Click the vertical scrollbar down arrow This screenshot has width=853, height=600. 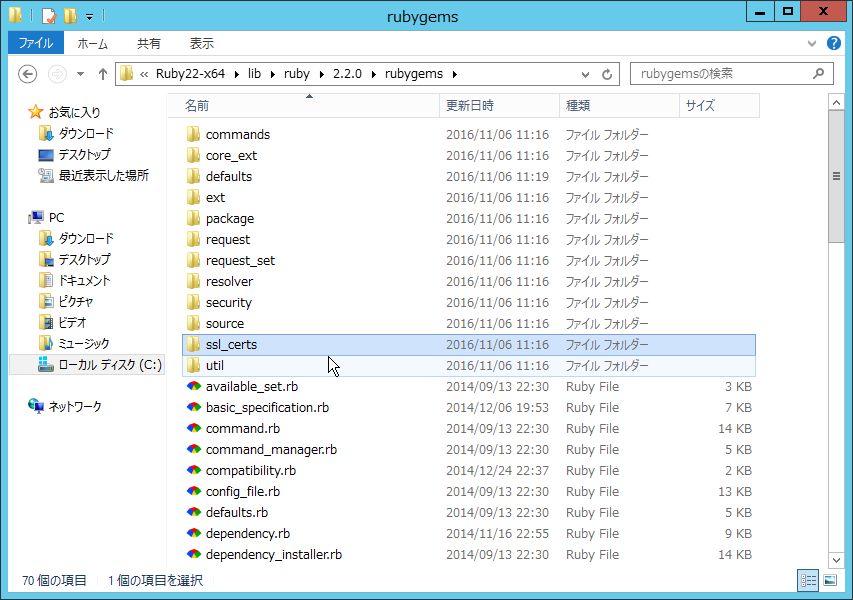point(836,560)
